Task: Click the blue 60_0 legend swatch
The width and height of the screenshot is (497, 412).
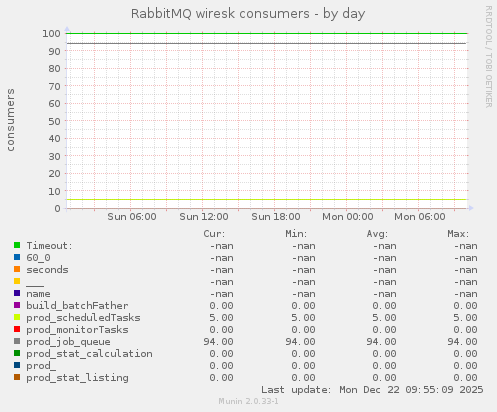Action: click(17, 257)
